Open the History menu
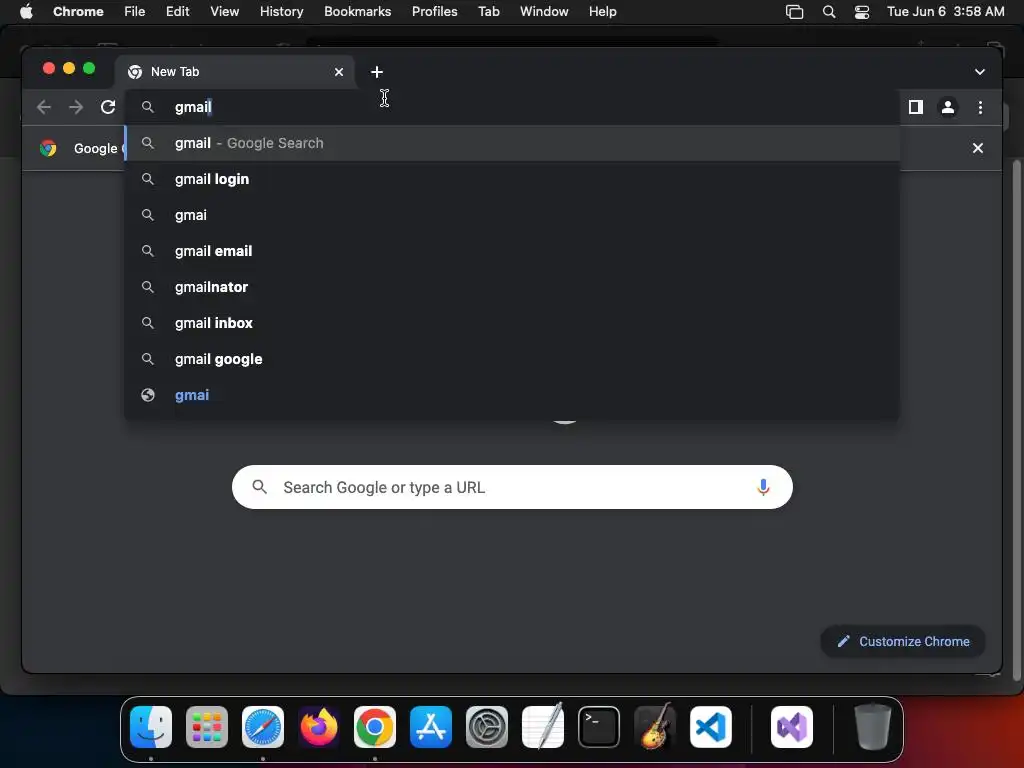 point(281,11)
